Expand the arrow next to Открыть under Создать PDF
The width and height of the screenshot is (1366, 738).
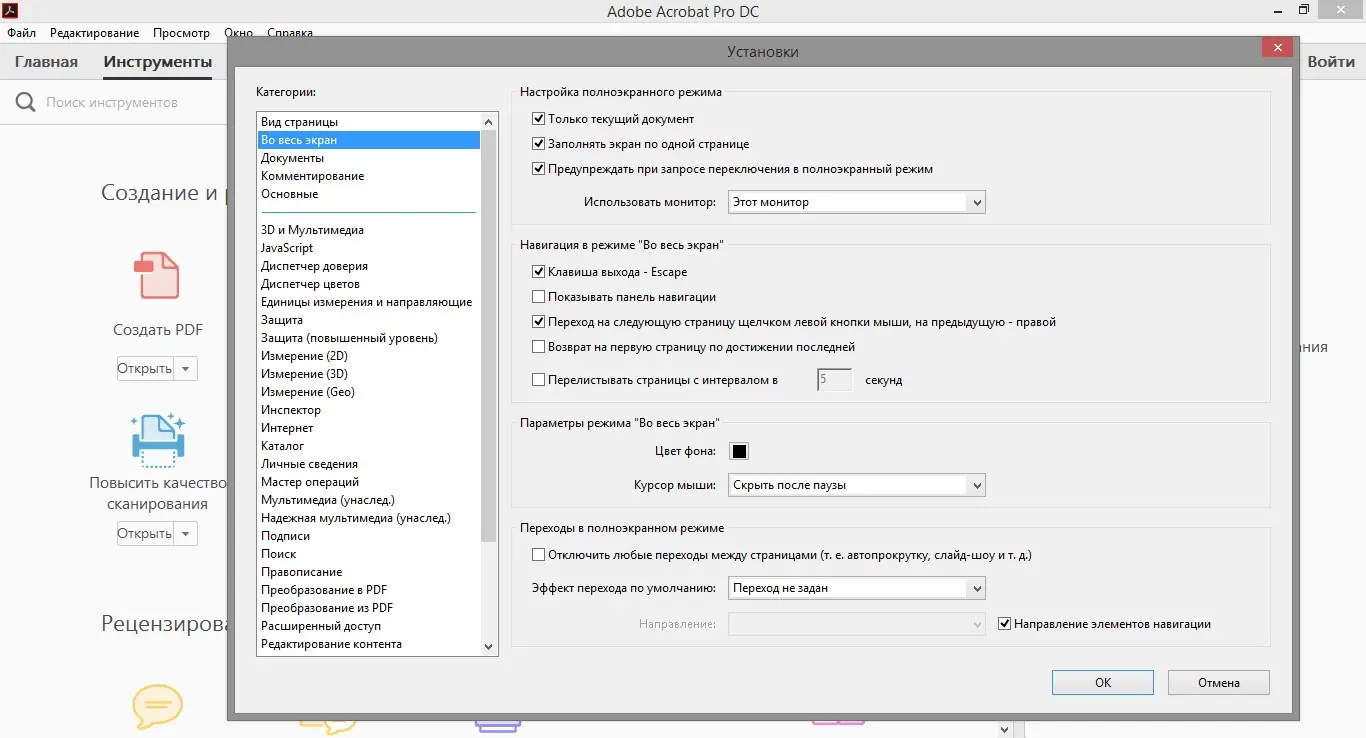point(185,369)
